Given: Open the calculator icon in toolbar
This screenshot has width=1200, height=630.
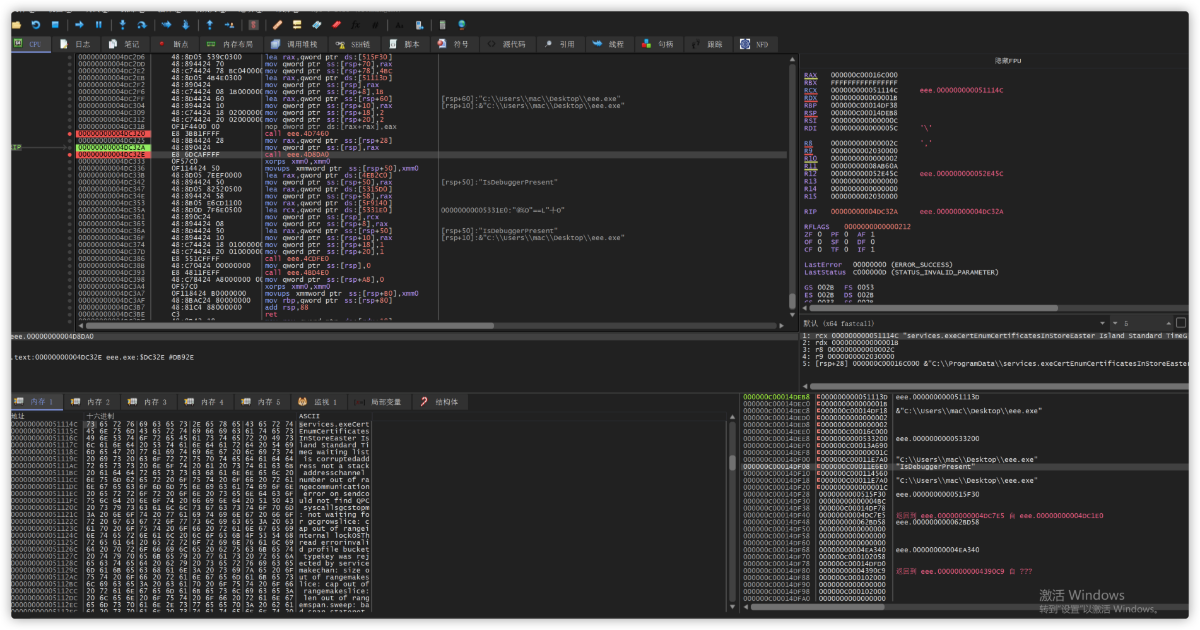Looking at the screenshot, I should point(443,24).
